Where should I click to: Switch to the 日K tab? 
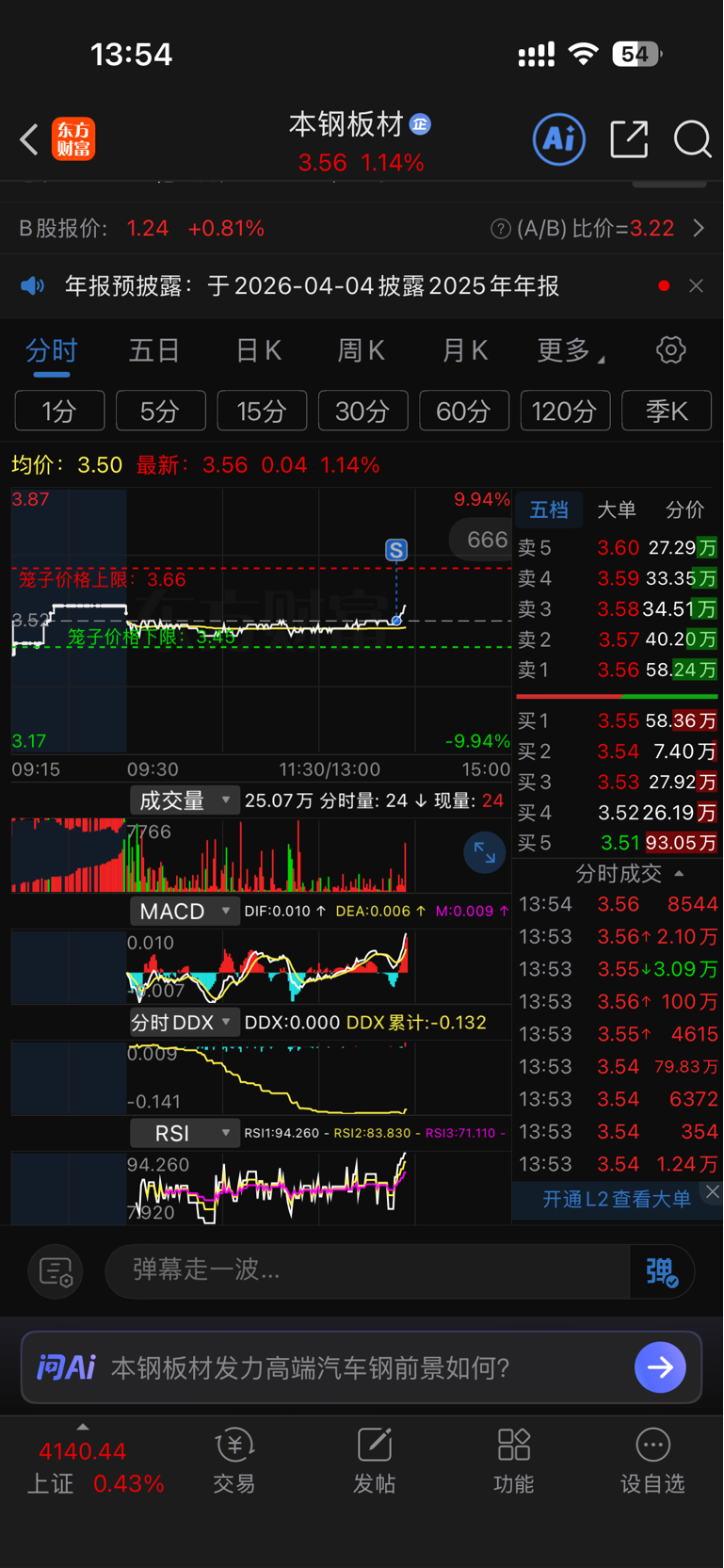coord(258,351)
